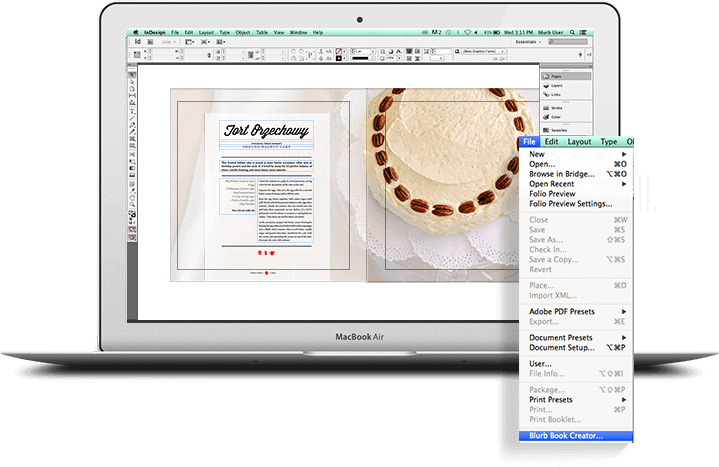This screenshot has width=719, height=467.
Task: Click the Spotlight search icon in menu bar
Action: (575, 32)
